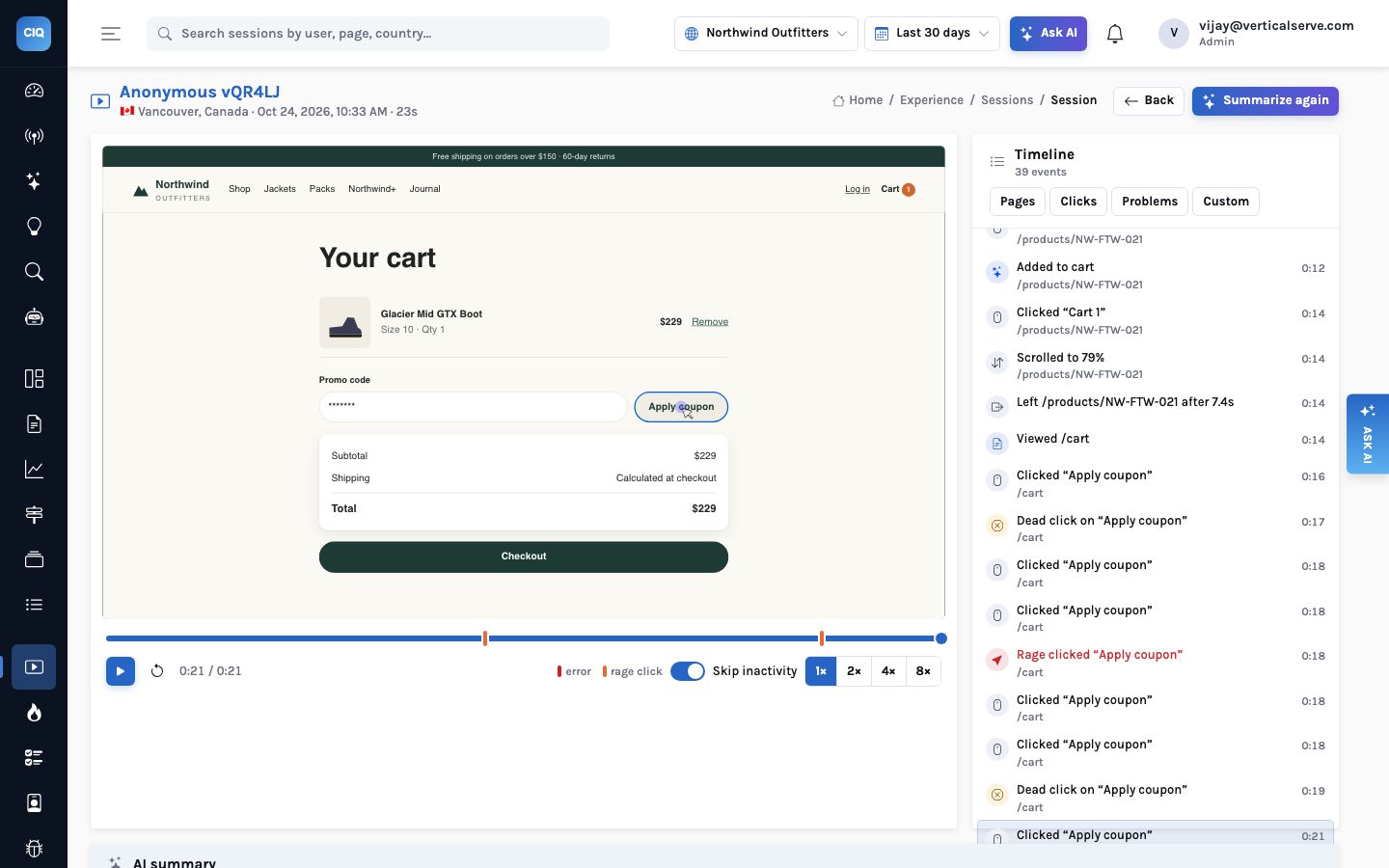Screen dimensions: 1389x868
Task: Open the flame heatmaps sidebar icon
Action: [x=34, y=713]
